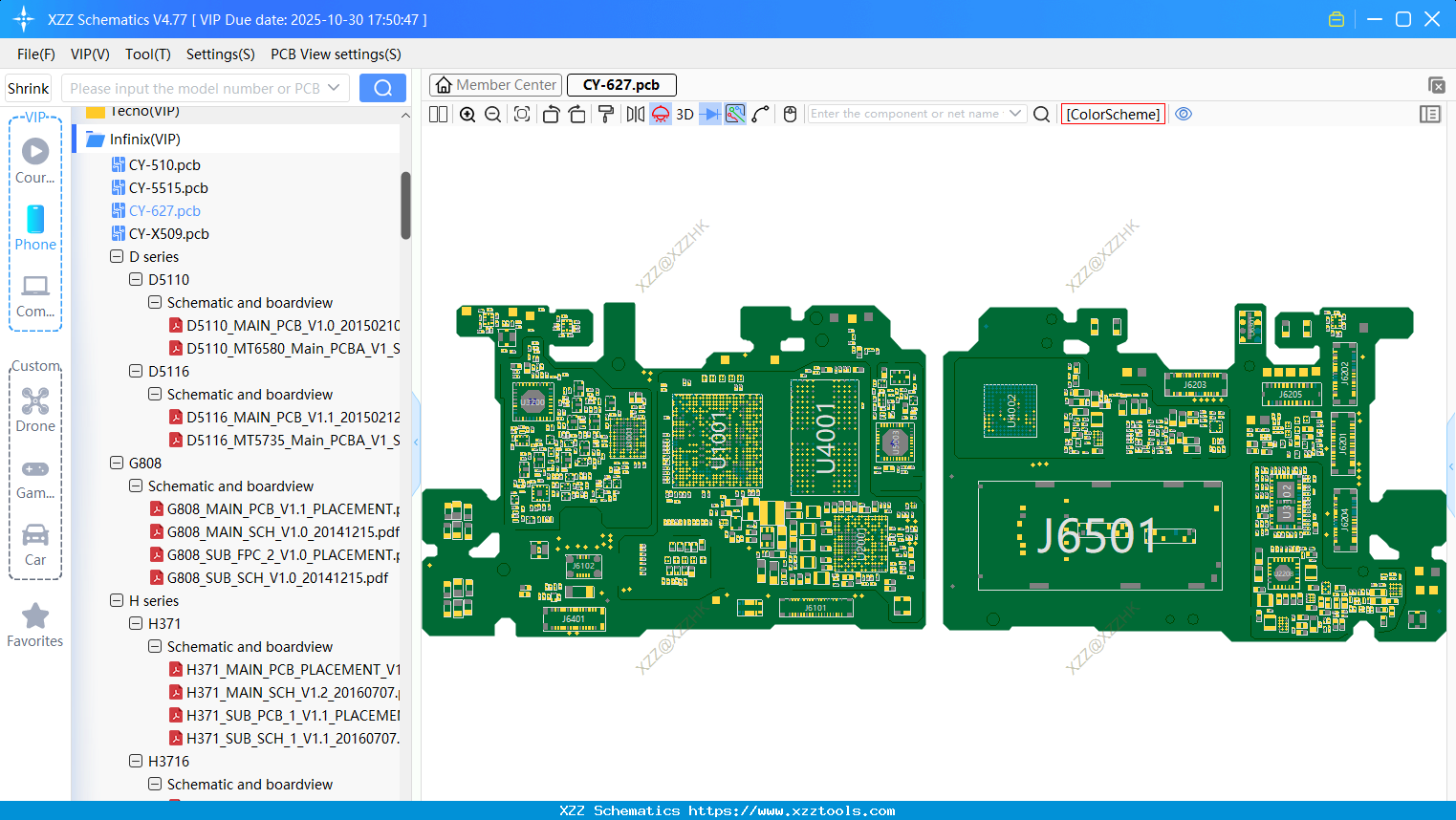Screen dimensions: 1456x820
Task: Open G808_MAIN_SCH_V1.0_20141215.pdf
Action: coord(283,531)
